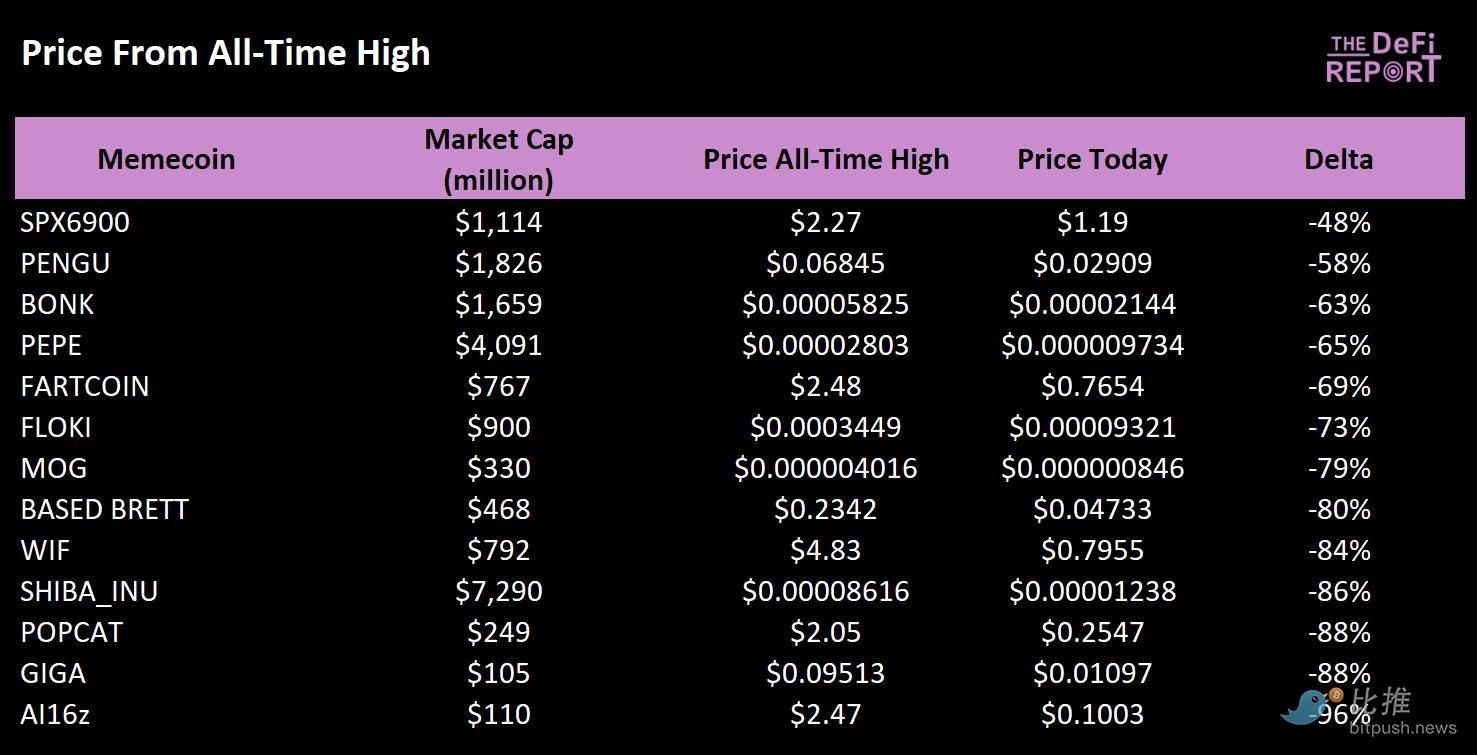Click the Price From All-Time High title
Image resolution: width=1477 pixels, height=755 pixels.
226,53
